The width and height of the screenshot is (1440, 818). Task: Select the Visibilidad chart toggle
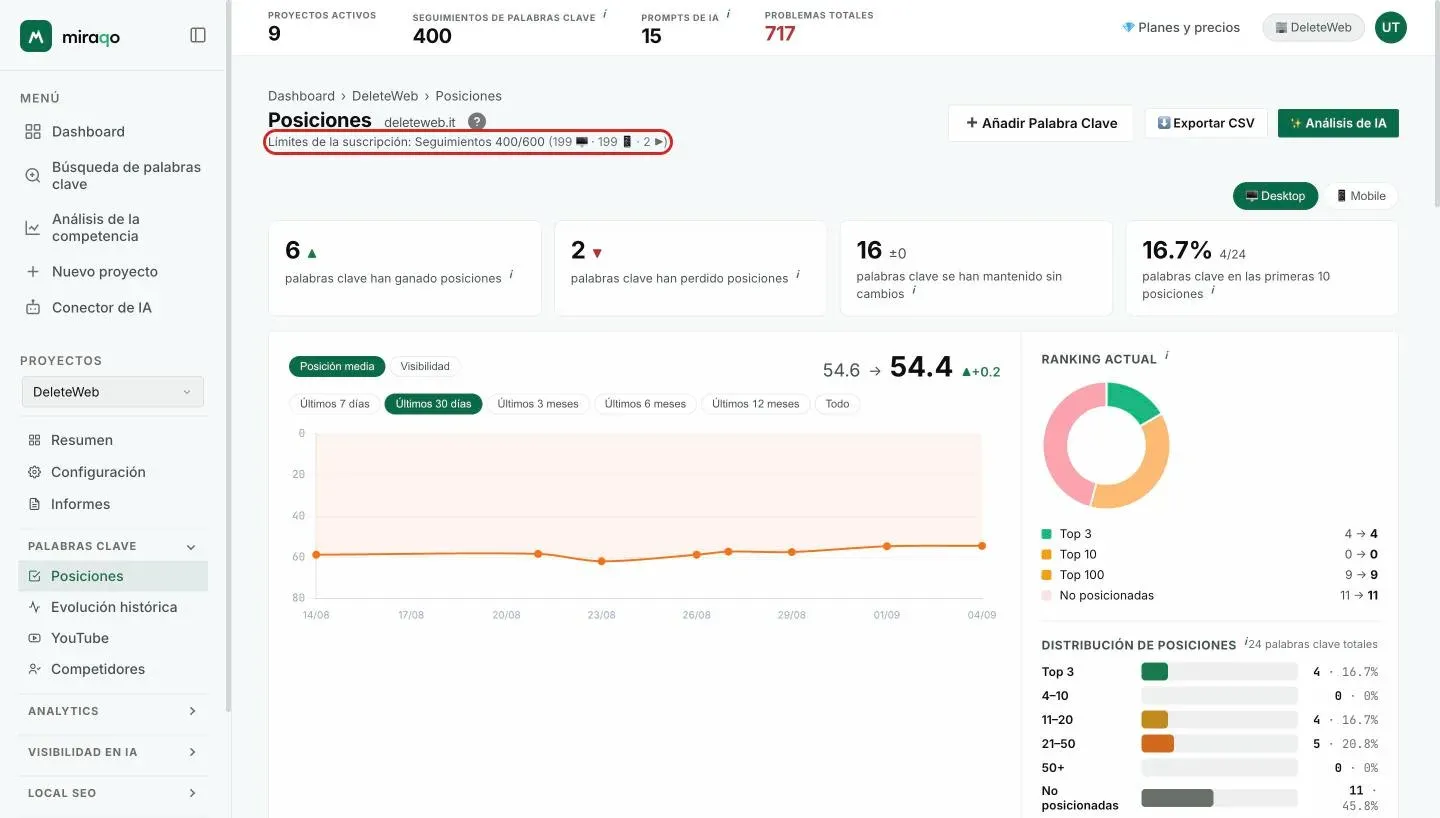pos(425,366)
